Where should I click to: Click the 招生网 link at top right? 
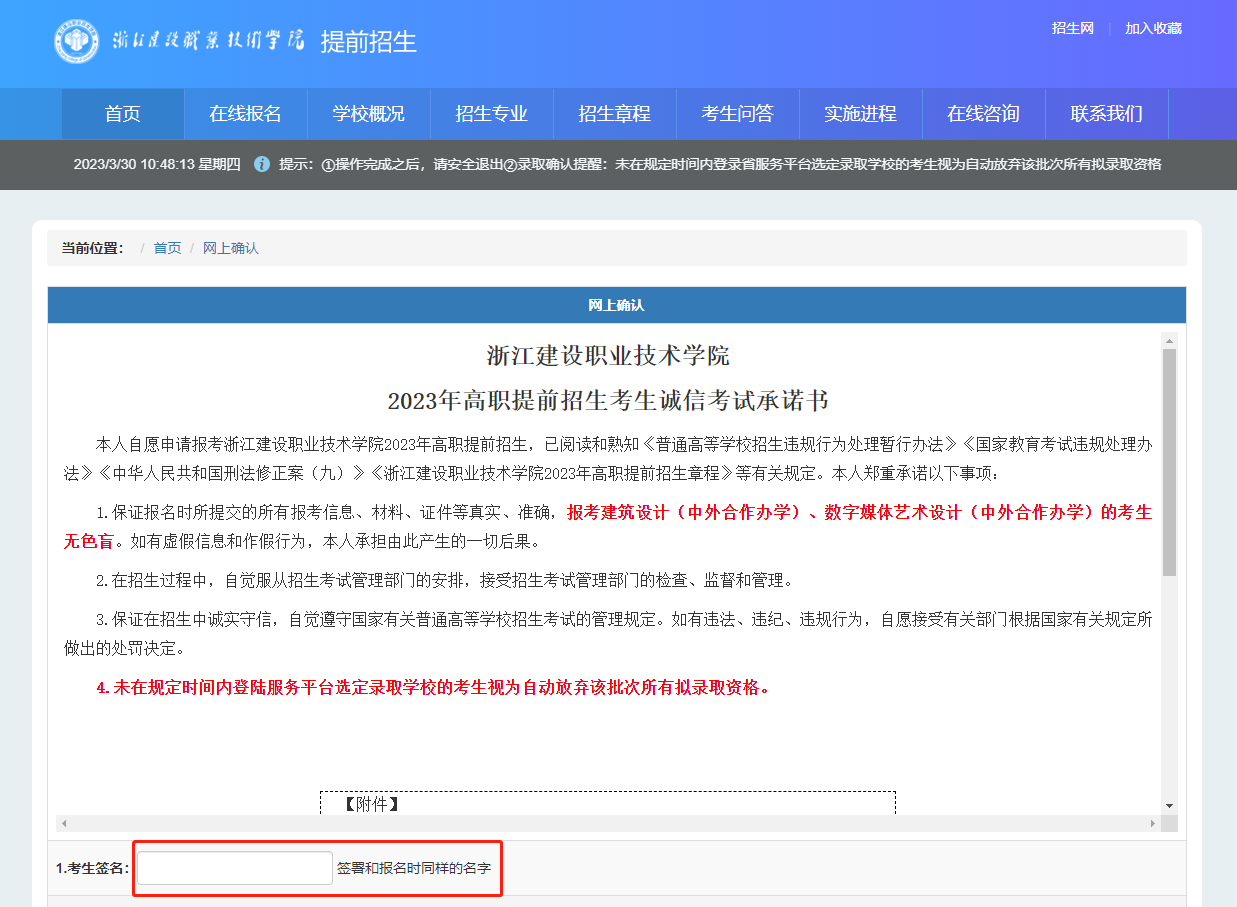[1072, 28]
